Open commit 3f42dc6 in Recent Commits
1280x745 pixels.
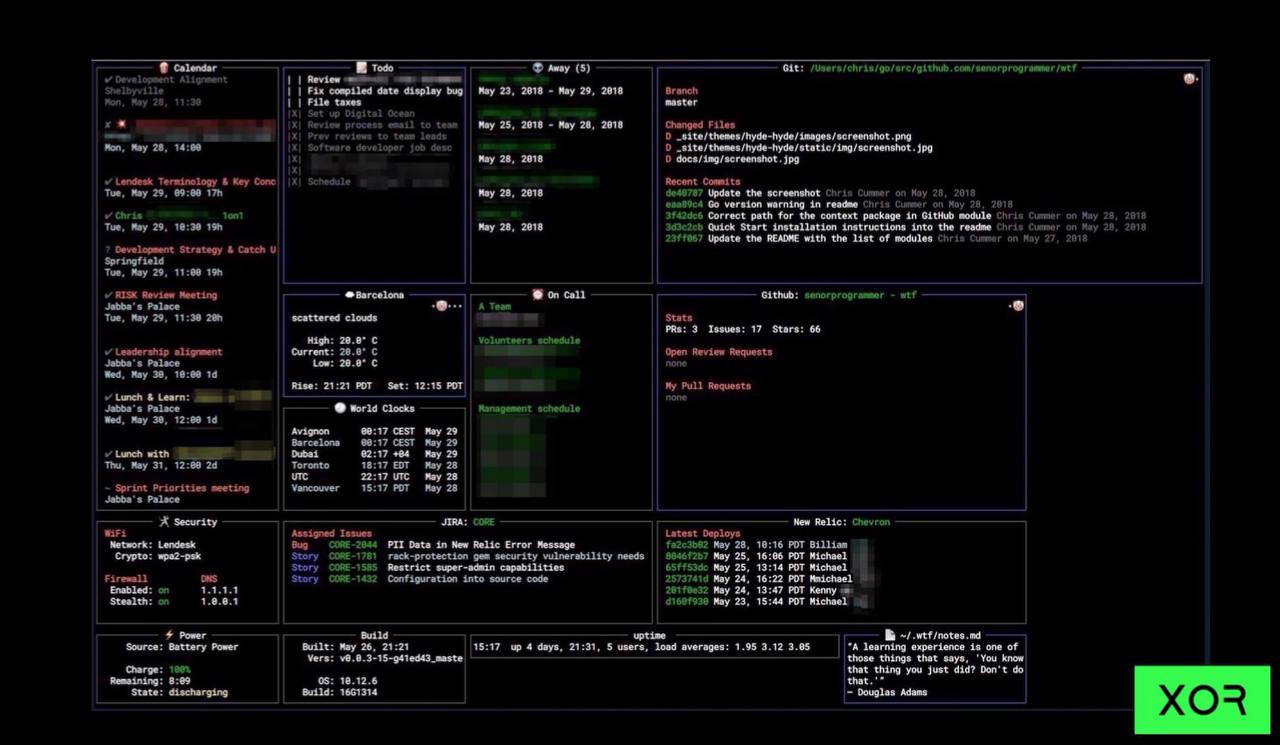pyautogui.click(x=684, y=216)
